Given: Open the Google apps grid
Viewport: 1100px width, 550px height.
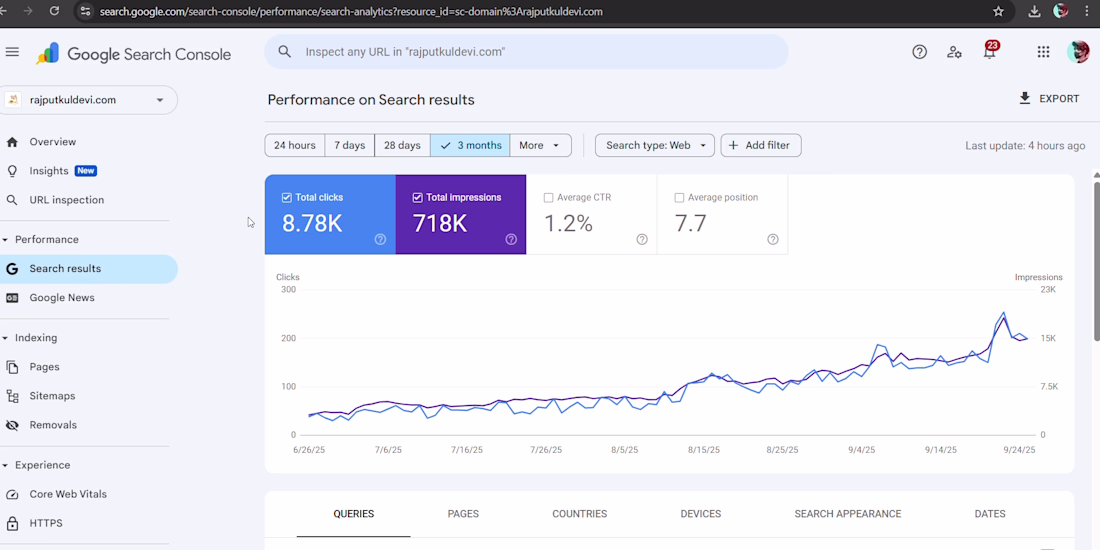Looking at the screenshot, I should 1043,52.
